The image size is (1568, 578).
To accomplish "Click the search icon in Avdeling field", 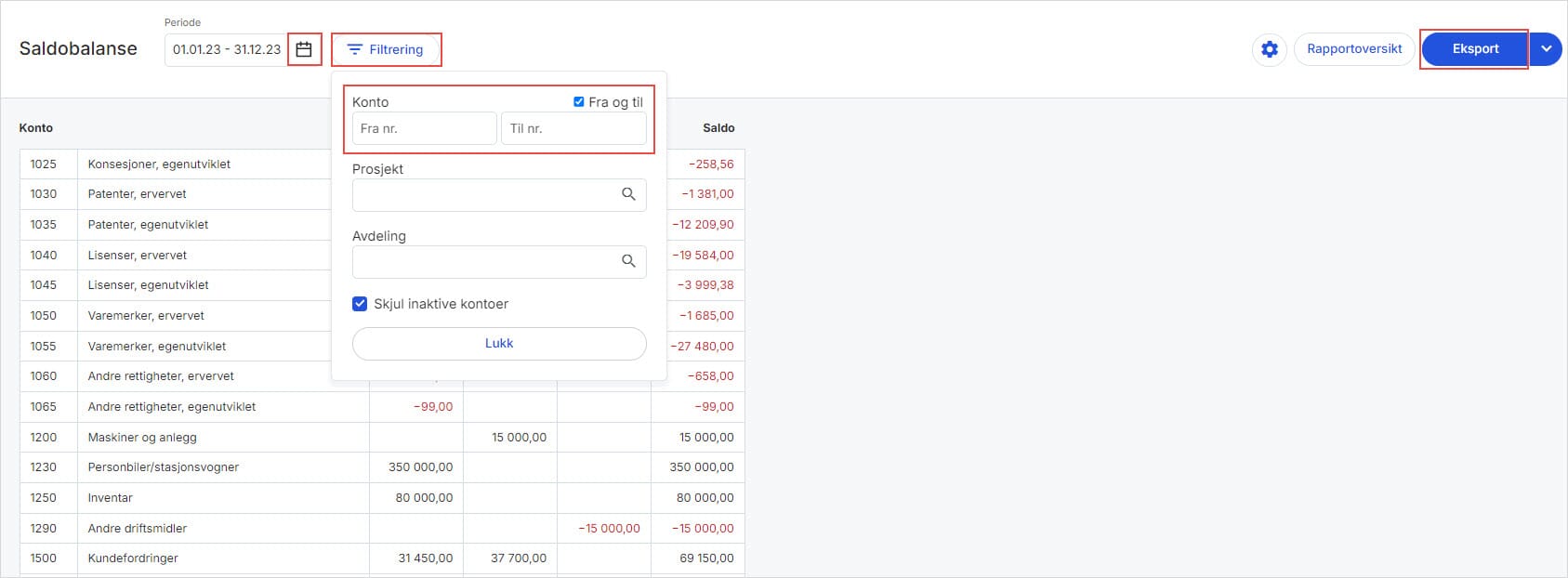I will pos(628,261).
